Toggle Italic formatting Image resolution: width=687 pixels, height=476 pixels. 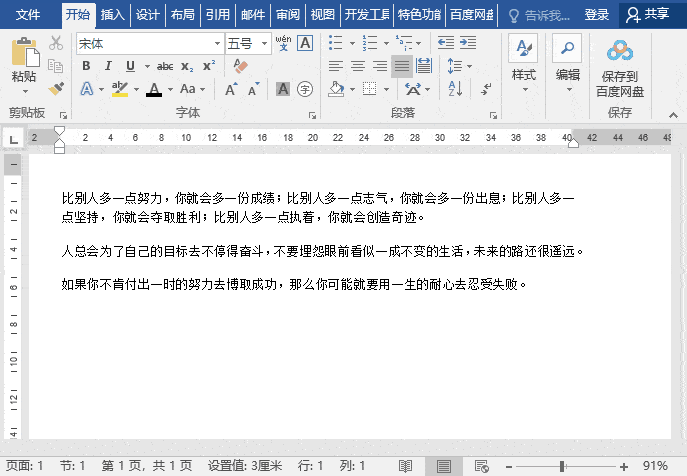(108, 66)
